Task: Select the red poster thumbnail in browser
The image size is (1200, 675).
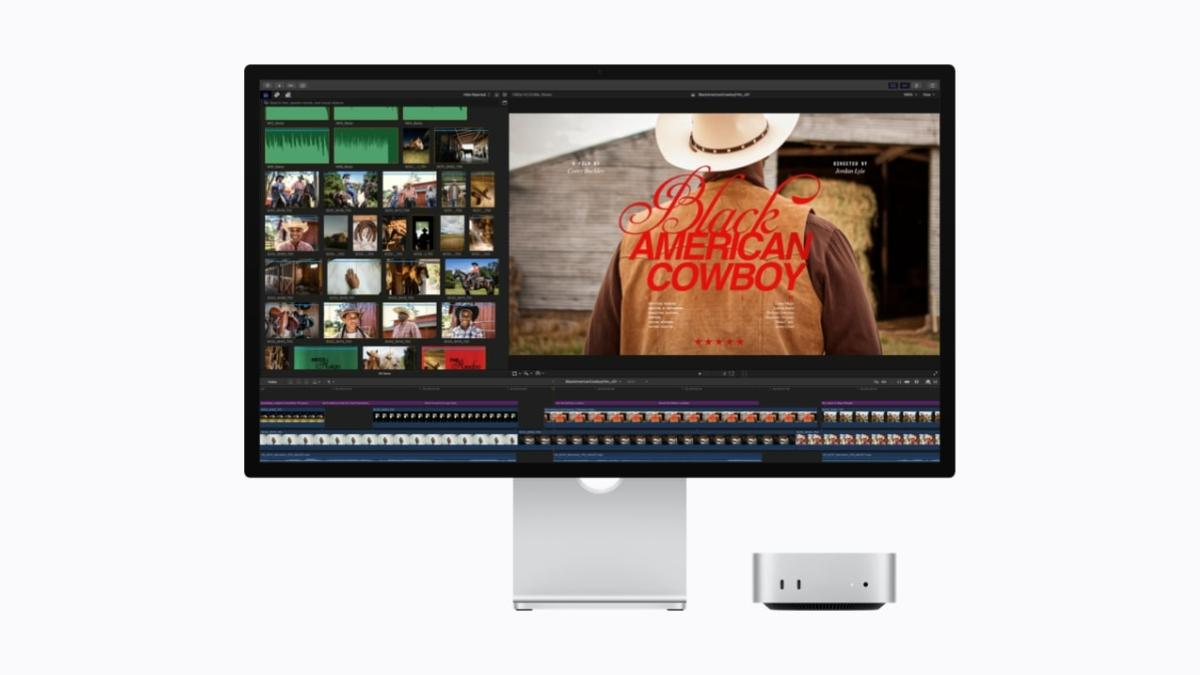Action: 453,358
